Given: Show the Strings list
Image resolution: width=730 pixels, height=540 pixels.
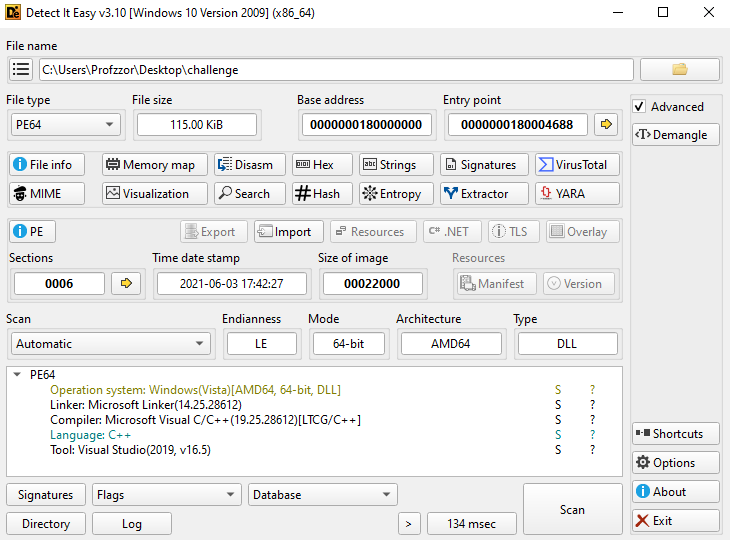Looking at the screenshot, I should pos(396,165).
